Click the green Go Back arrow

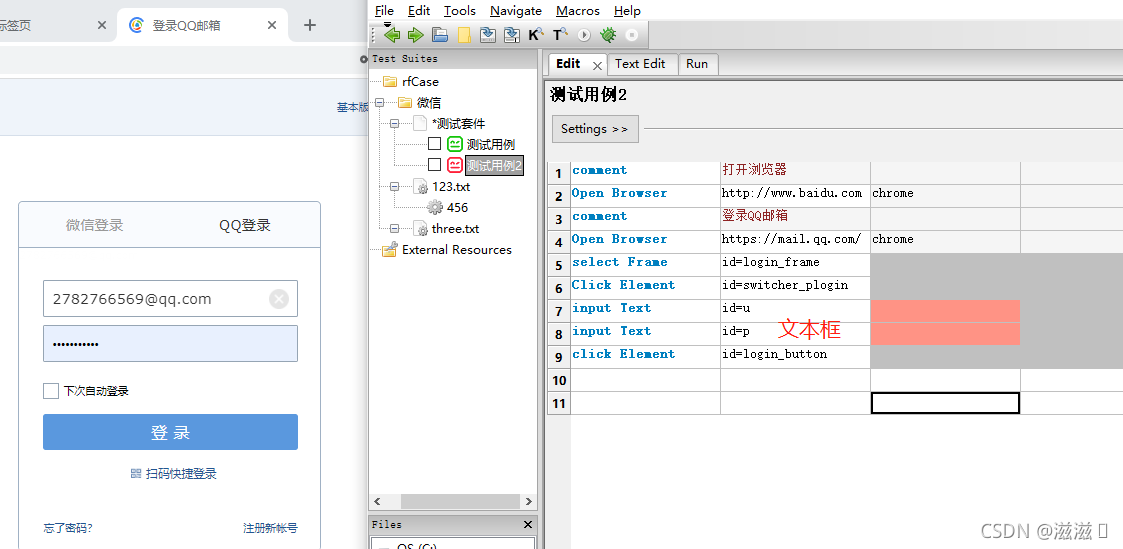(392, 34)
